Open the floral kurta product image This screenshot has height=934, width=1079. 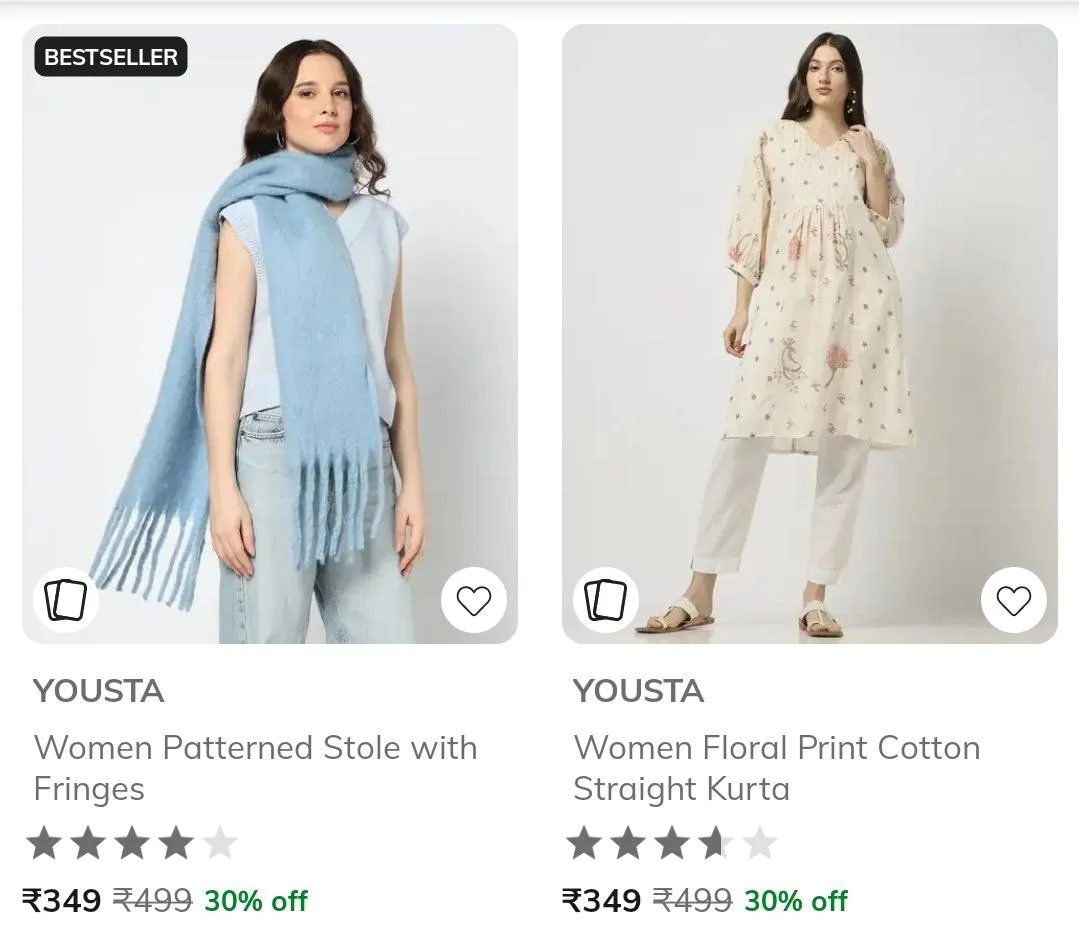click(x=810, y=334)
